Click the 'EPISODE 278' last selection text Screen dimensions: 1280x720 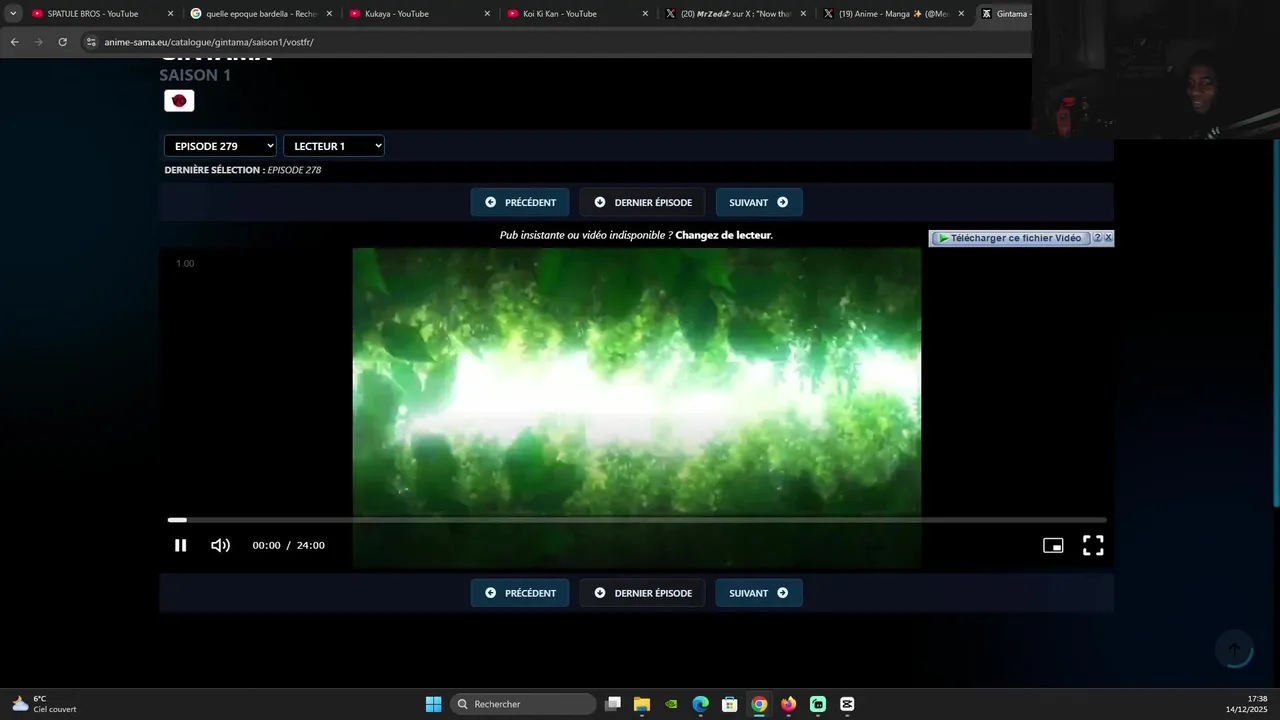(294, 170)
